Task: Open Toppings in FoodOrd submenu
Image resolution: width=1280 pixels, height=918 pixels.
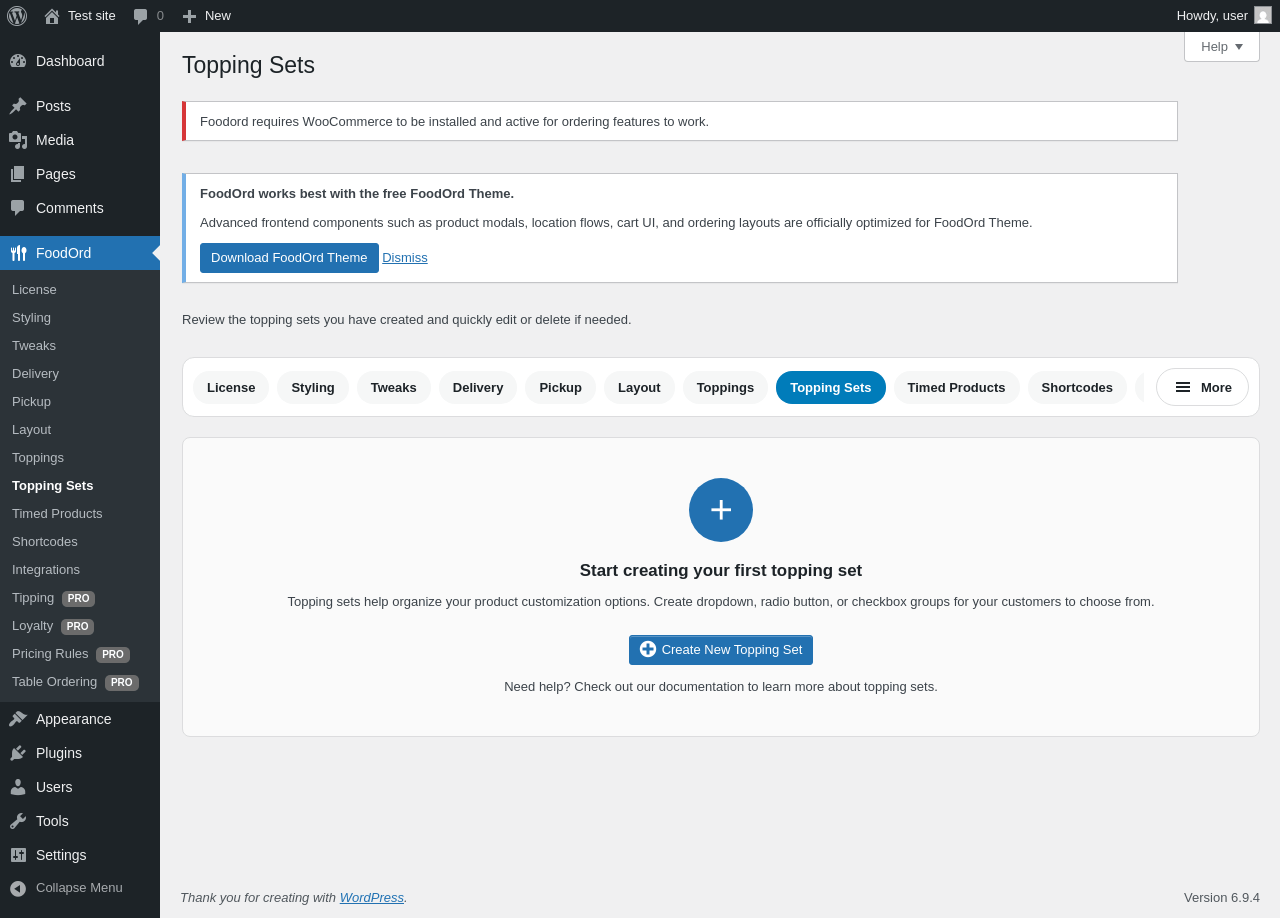Action: [80, 458]
